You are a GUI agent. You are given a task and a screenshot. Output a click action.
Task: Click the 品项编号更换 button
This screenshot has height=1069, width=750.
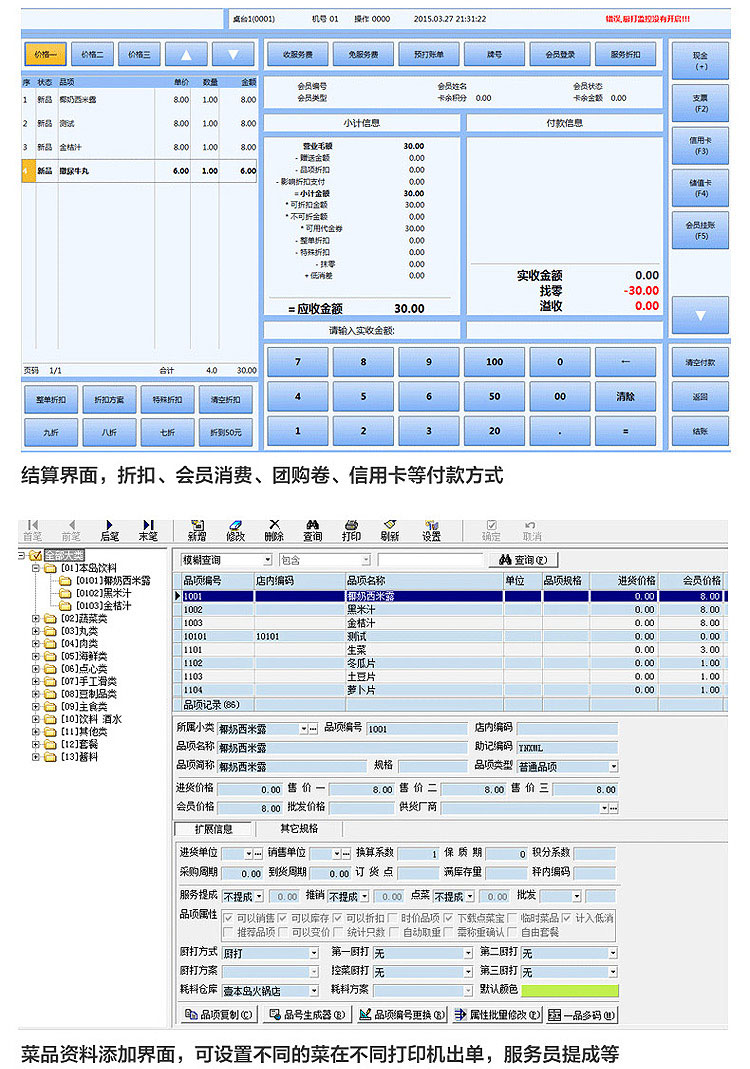click(x=402, y=1014)
